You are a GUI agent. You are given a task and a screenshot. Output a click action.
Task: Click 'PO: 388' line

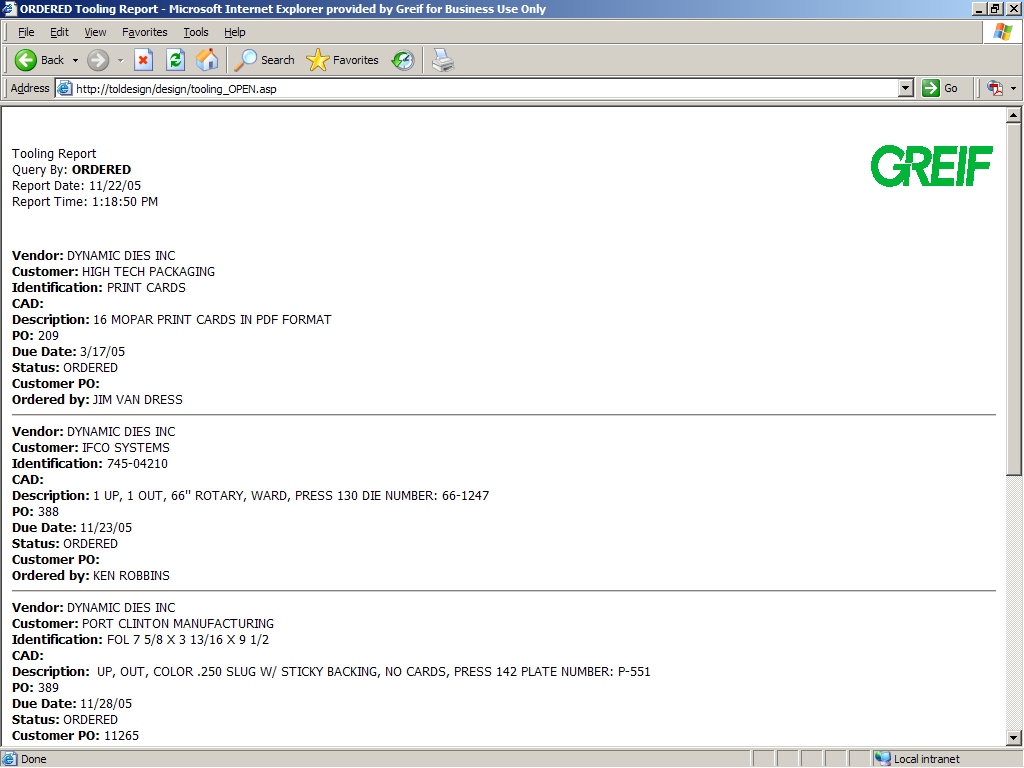(35, 511)
